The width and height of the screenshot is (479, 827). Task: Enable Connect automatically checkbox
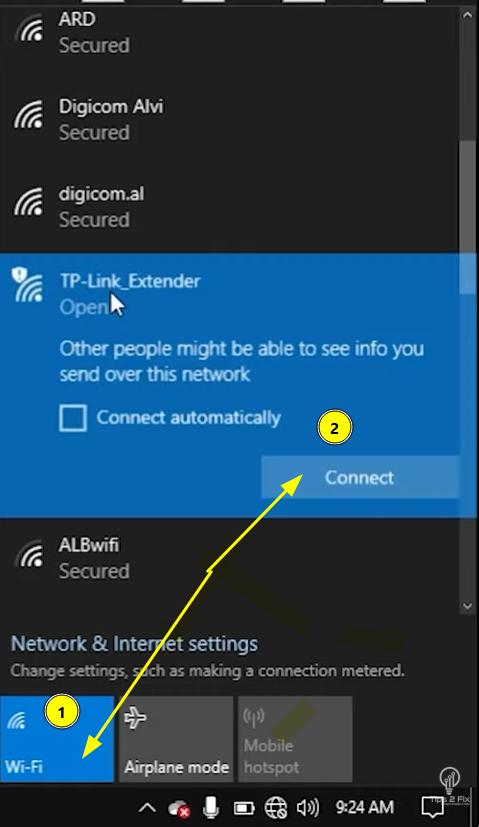(x=73, y=418)
